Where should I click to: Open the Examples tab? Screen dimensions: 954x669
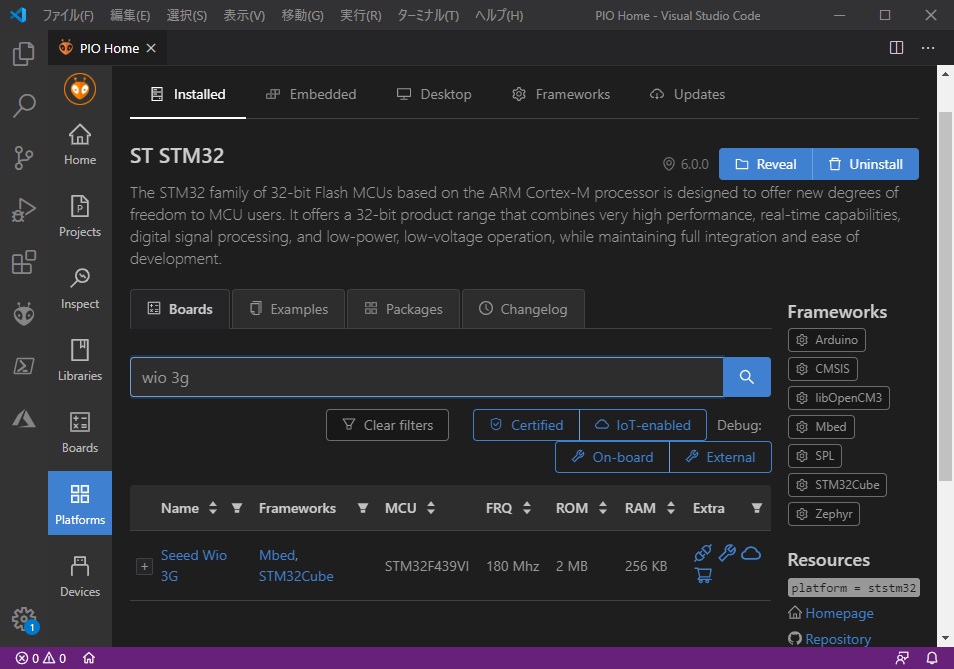point(288,309)
